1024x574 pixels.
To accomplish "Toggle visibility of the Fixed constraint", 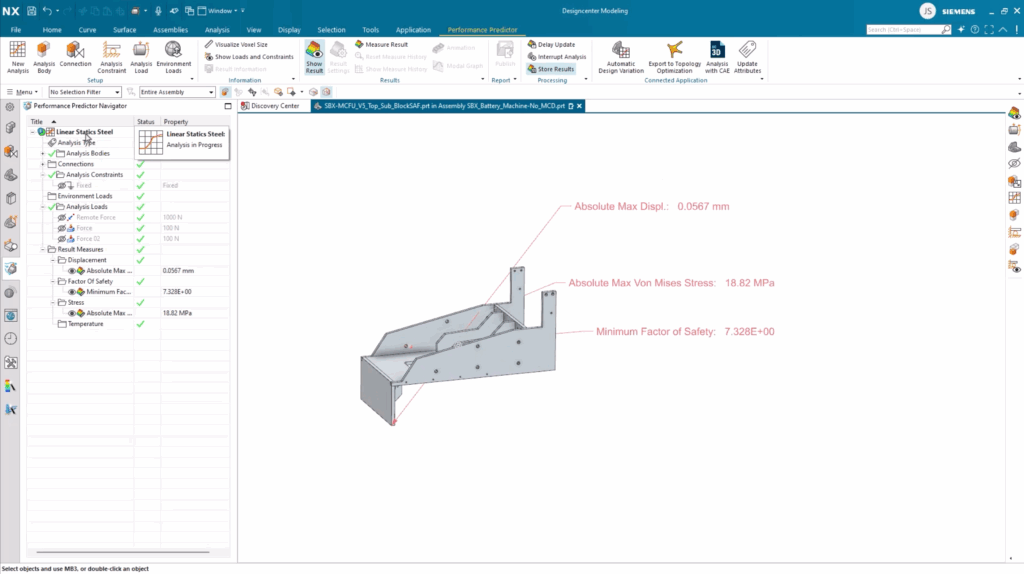I will click(x=62, y=186).
